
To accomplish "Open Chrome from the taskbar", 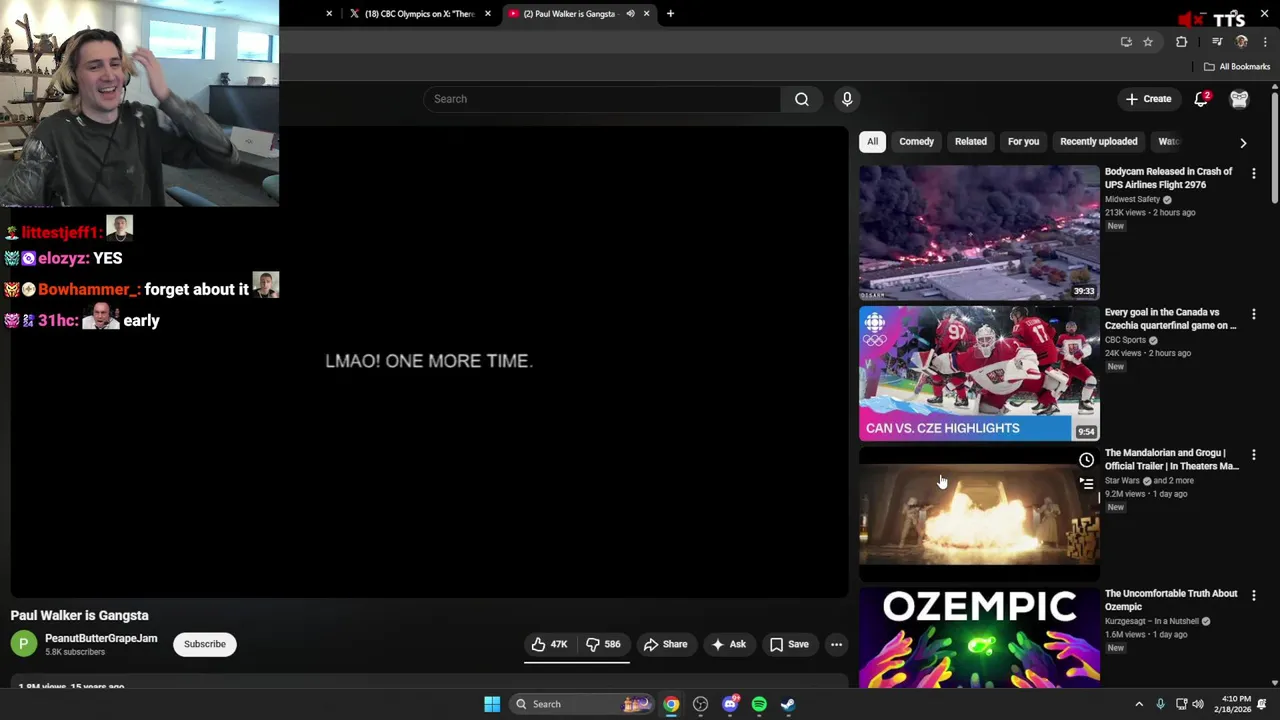I will pos(671,704).
